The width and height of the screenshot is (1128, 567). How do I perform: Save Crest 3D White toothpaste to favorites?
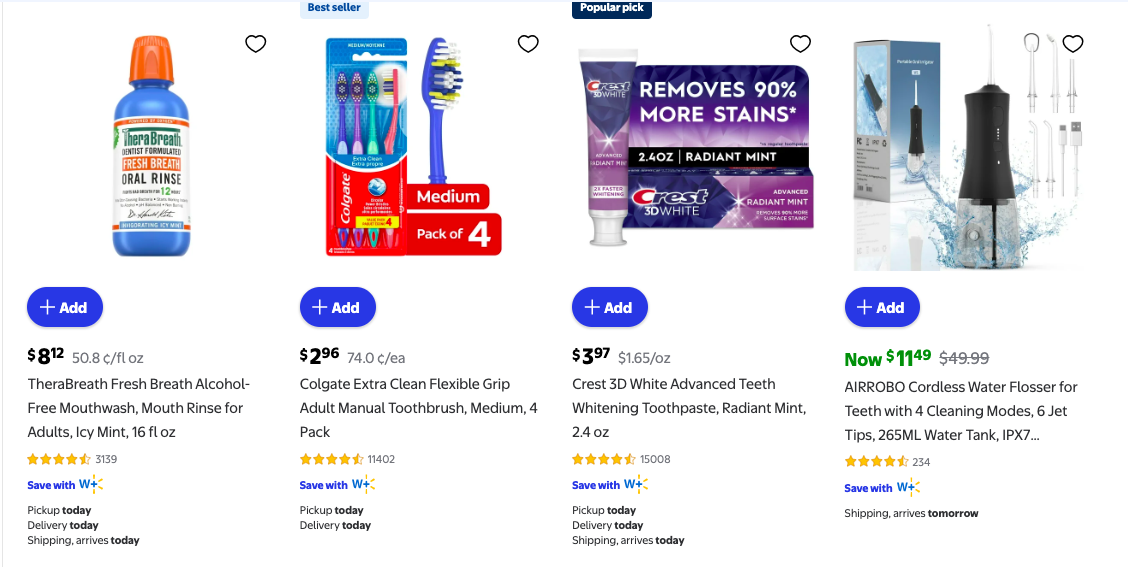point(800,44)
